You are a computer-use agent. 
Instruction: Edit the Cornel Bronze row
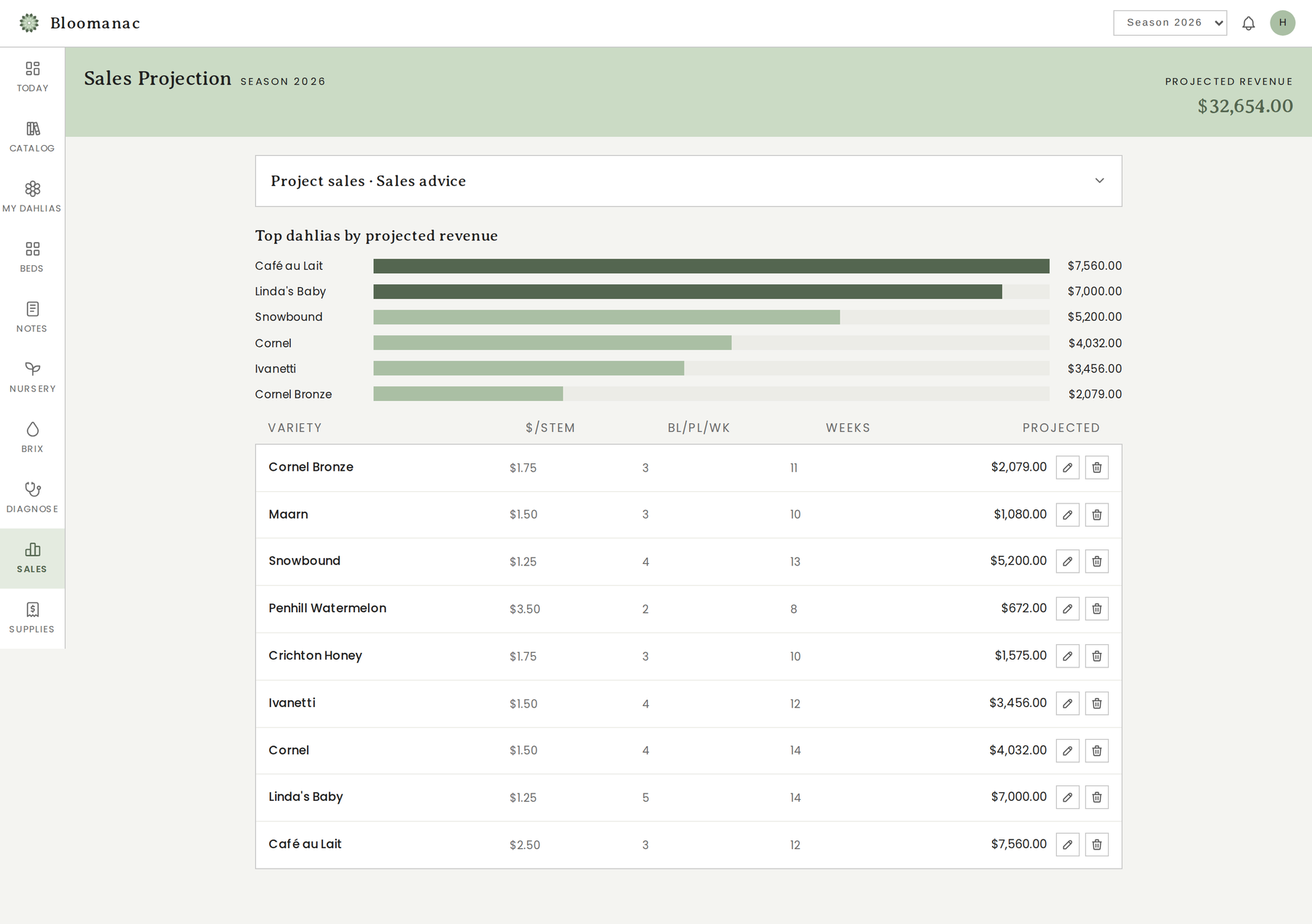(x=1068, y=468)
